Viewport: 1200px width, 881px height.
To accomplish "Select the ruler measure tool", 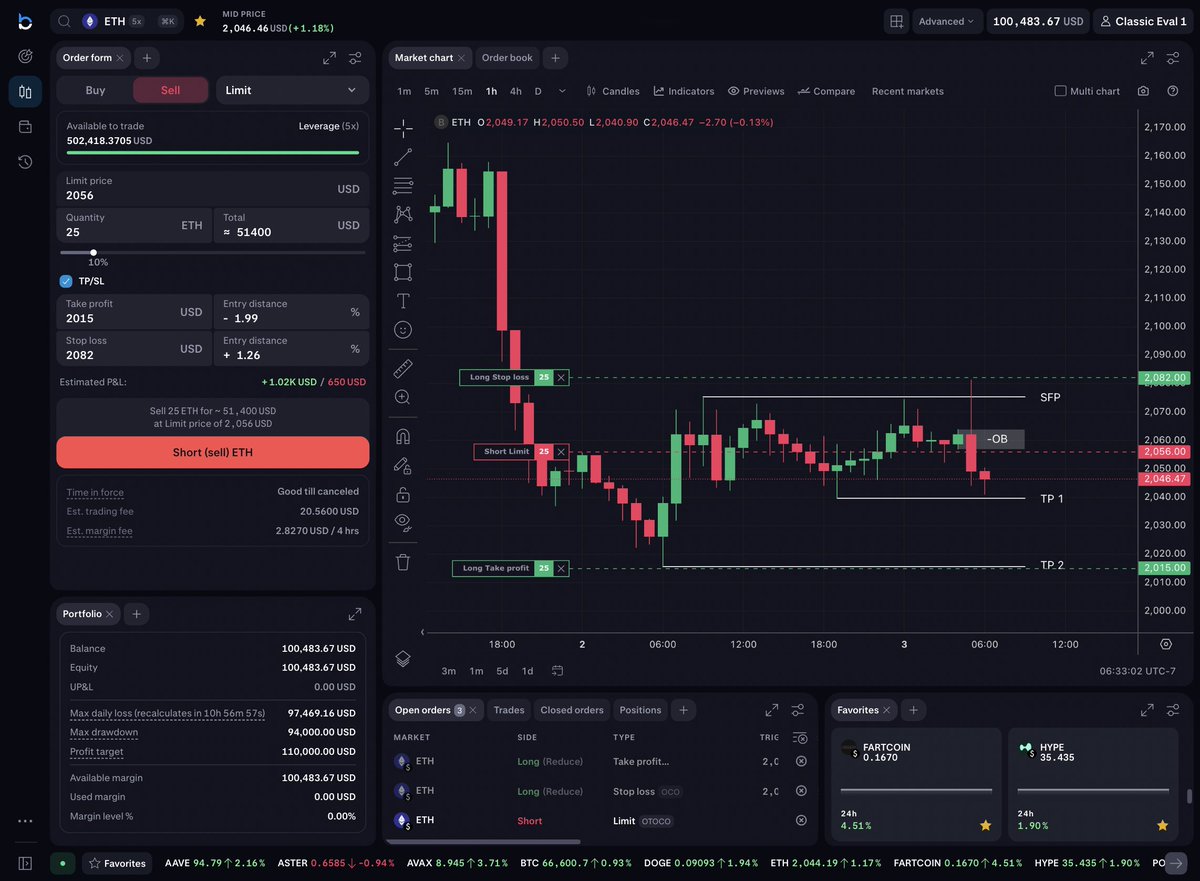I will tap(403, 368).
